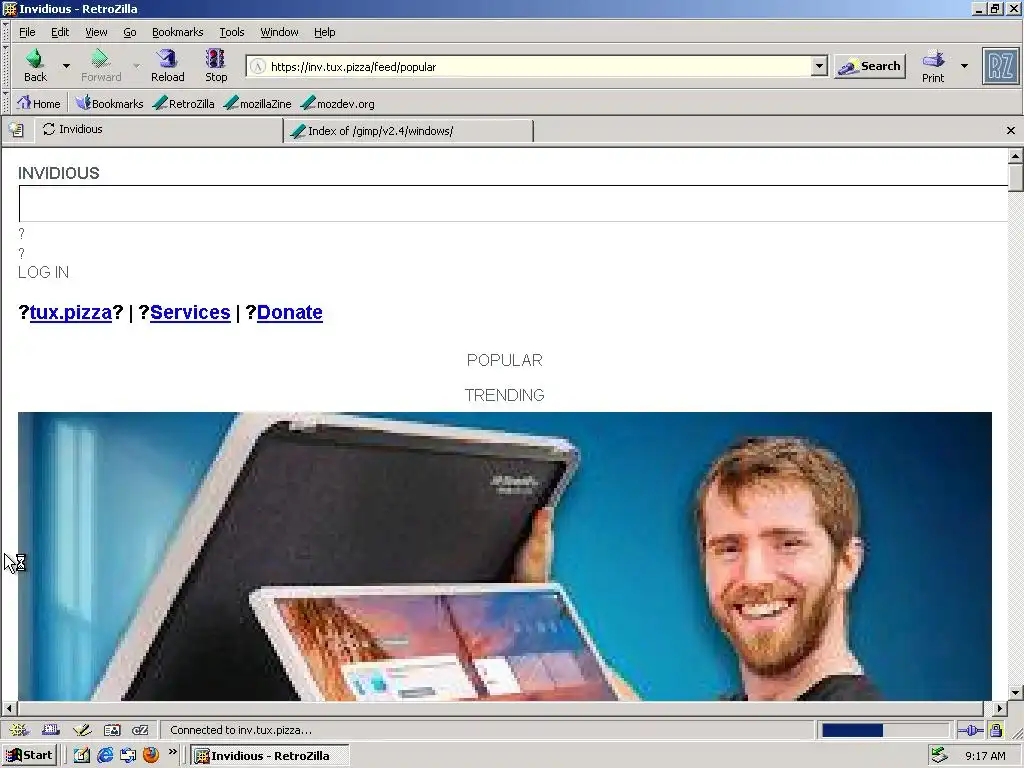Click Invidious - RetroZilla taskbar button
The height and width of the screenshot is (768, 1024).
270,756
